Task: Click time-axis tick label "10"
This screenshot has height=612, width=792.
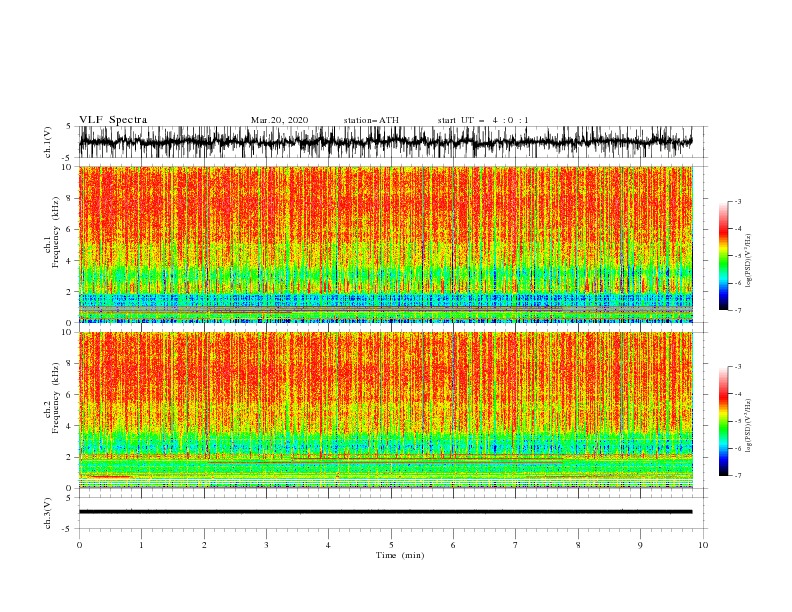Action: [703, 545]
